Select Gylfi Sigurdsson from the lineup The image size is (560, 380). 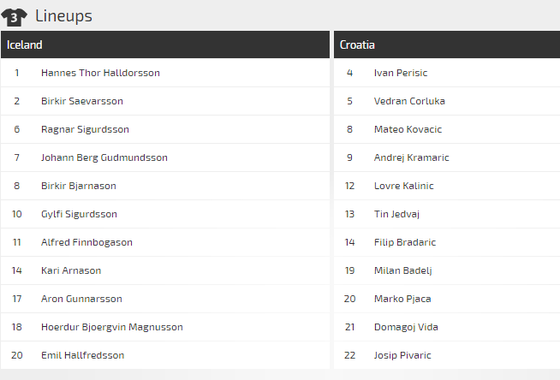point(79,214)
